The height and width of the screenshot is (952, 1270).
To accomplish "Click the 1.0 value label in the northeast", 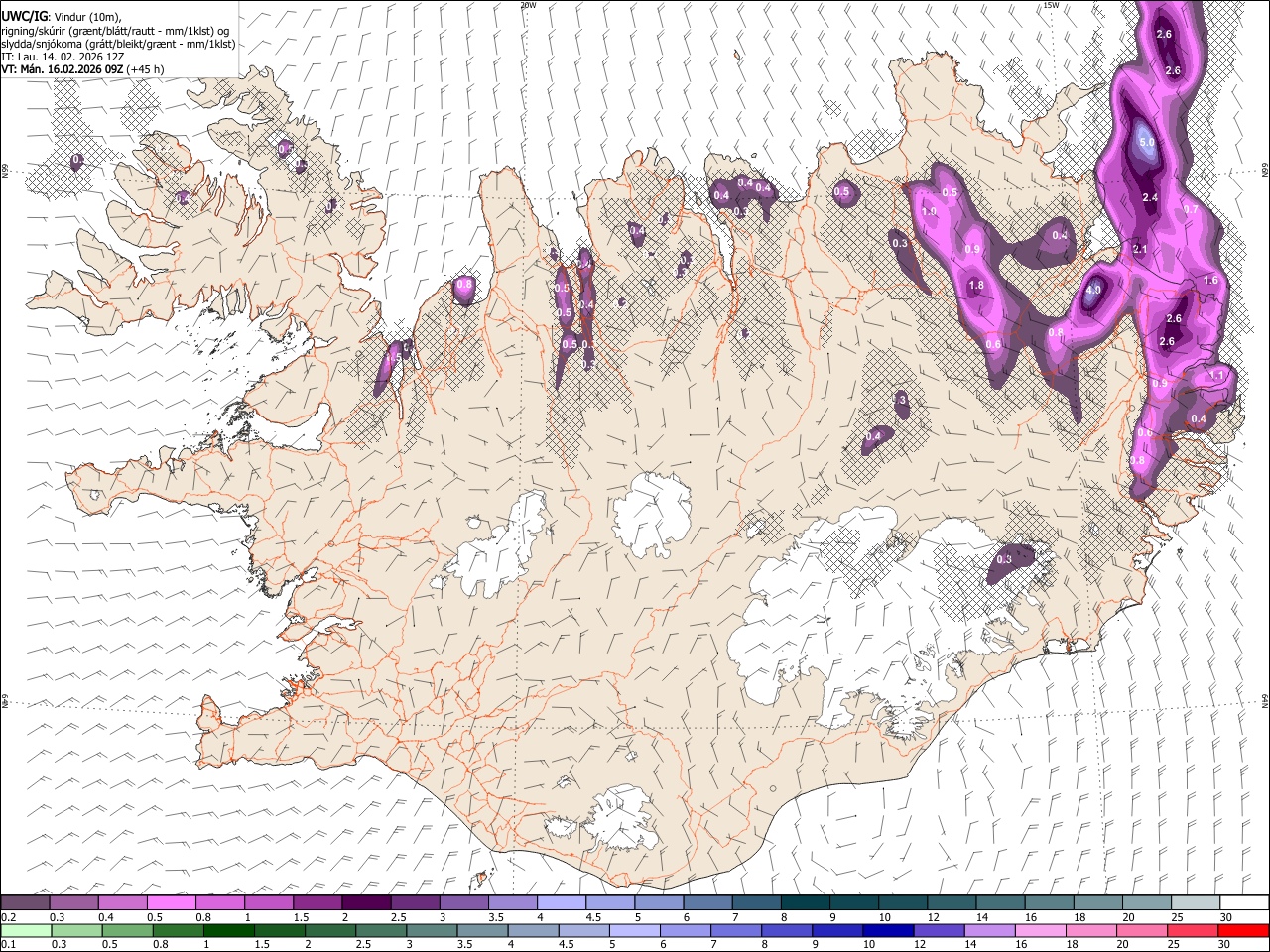I will pyautogui.click(x=930, y=212).
